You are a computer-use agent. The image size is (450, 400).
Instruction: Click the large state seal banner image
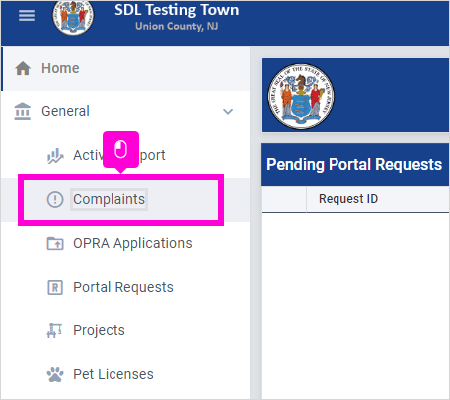coord(301,96)
